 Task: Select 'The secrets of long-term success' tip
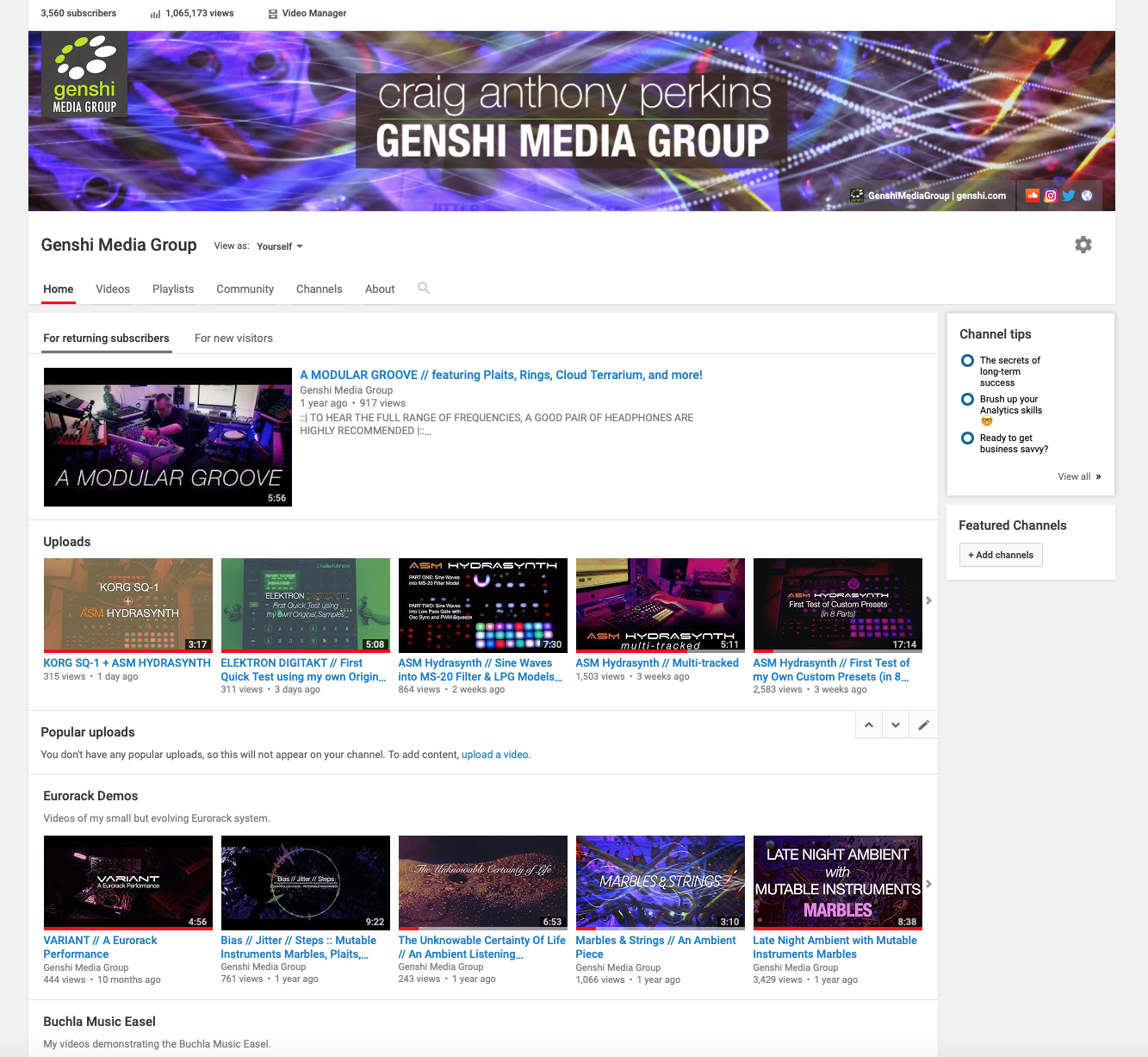(1009, 371)
